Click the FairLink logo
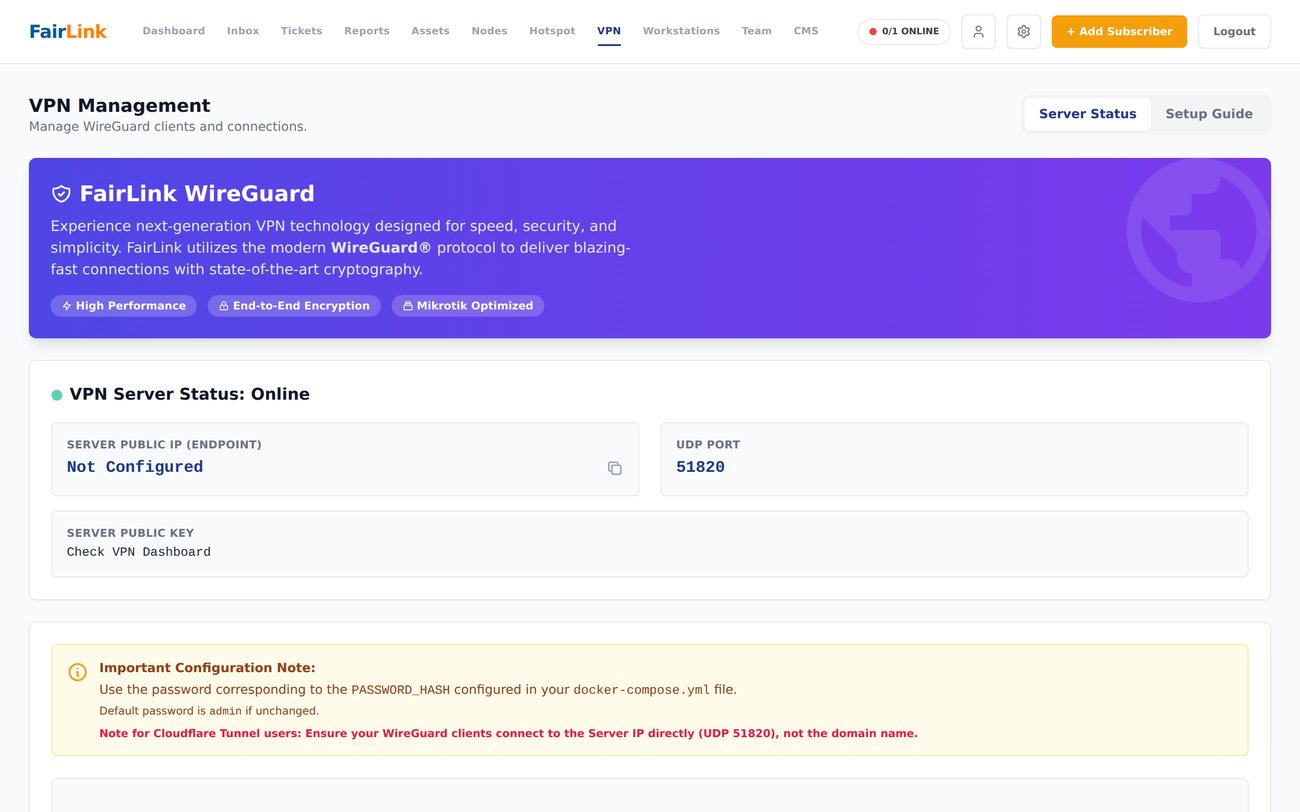 click(x=68, y=31)
